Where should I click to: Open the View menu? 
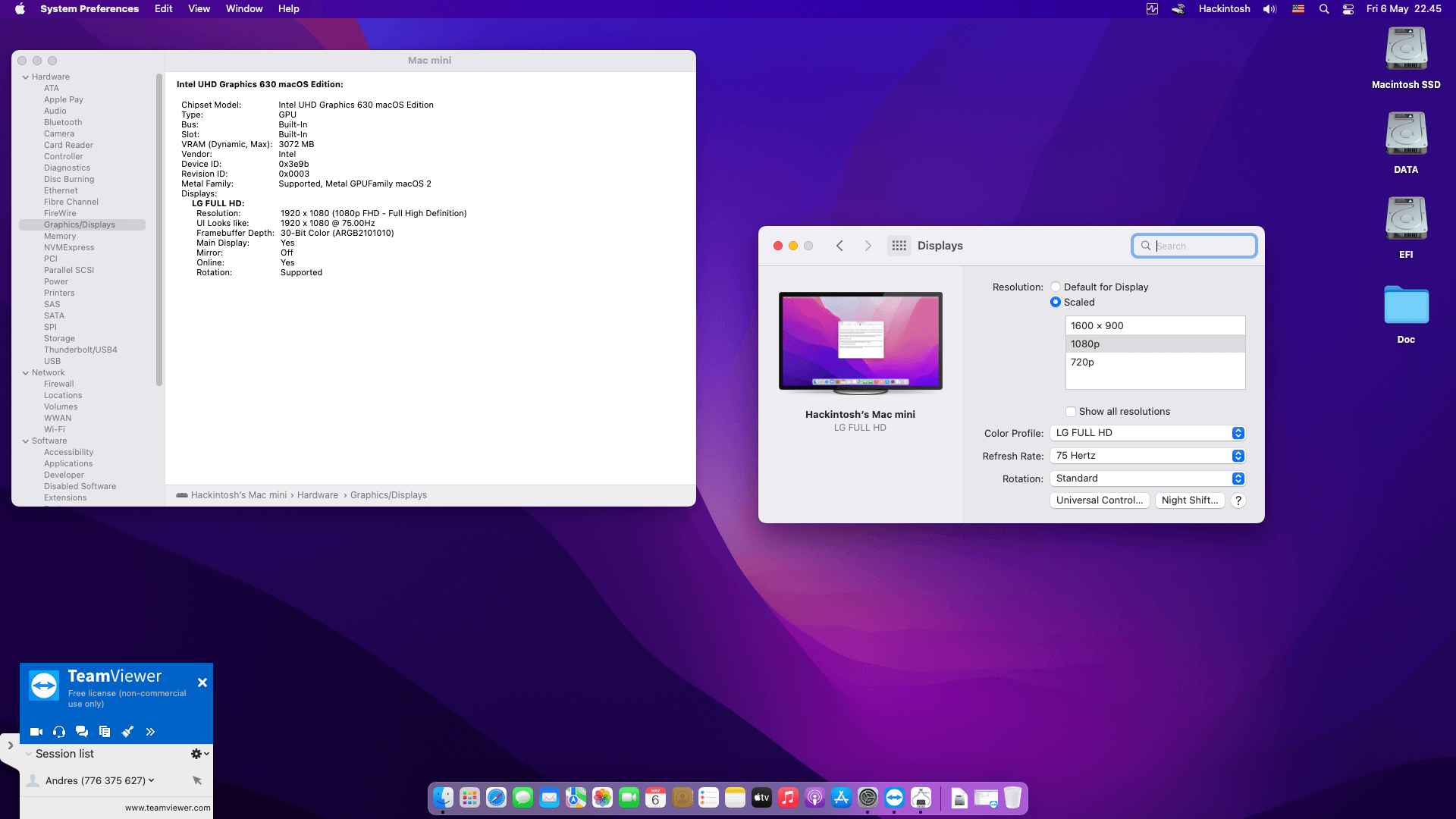coord(199,9)
